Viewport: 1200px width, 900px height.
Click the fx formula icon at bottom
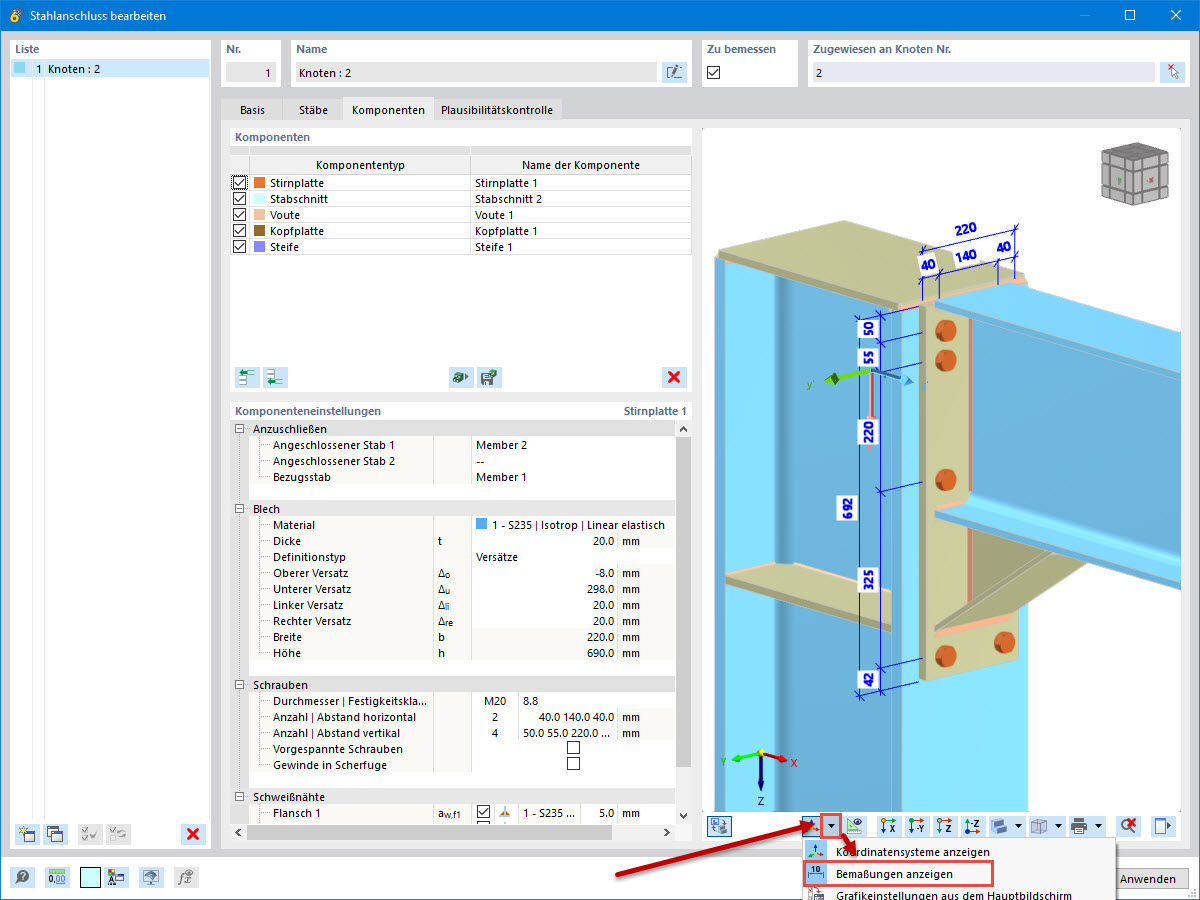coord(185,878)
